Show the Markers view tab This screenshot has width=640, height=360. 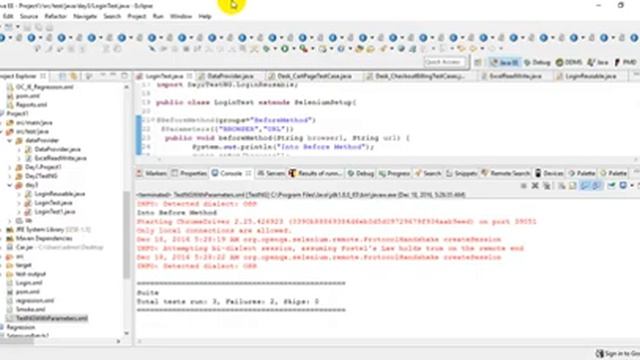[x=151, y=173]
